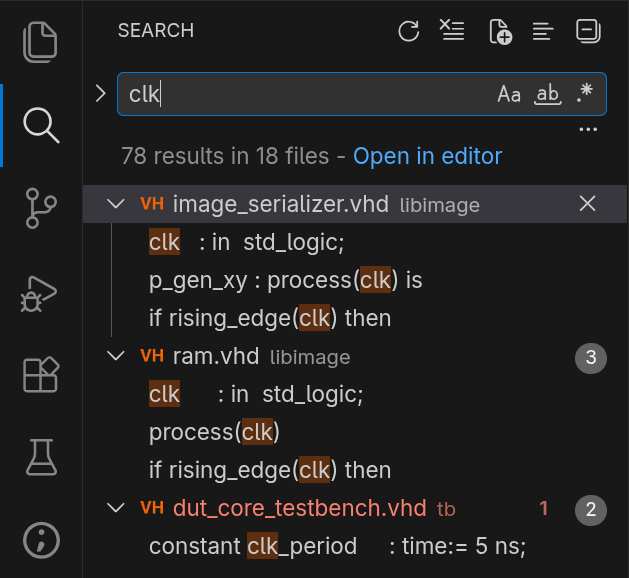The height and width of the screenshot is (578, 629).
Task: Open 'p_gen_xy : process(clk) is' match
Action: tap(286, 280)
